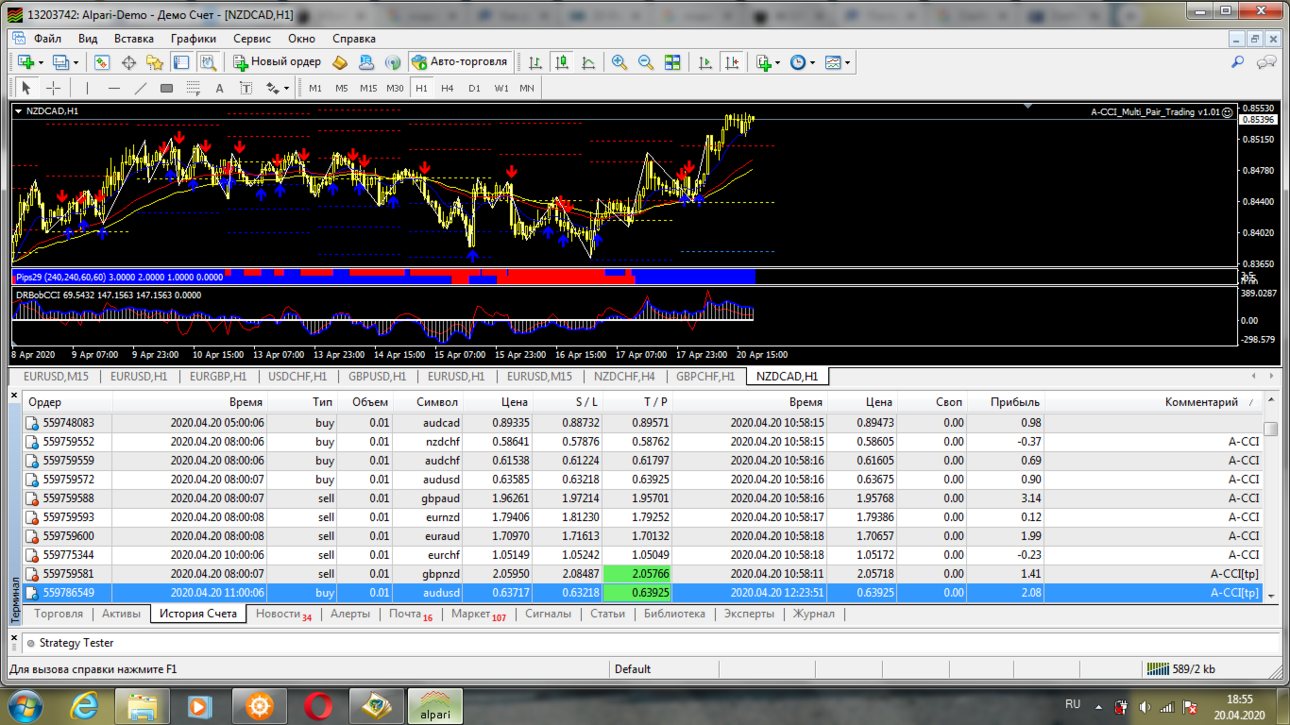Toggle the Terminal panel toolbar icon

(181, 62)
